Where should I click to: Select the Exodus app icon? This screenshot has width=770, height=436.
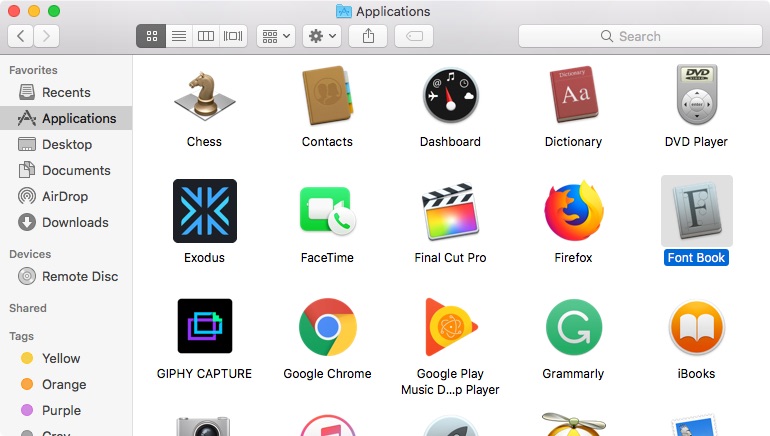pos(205,211)
